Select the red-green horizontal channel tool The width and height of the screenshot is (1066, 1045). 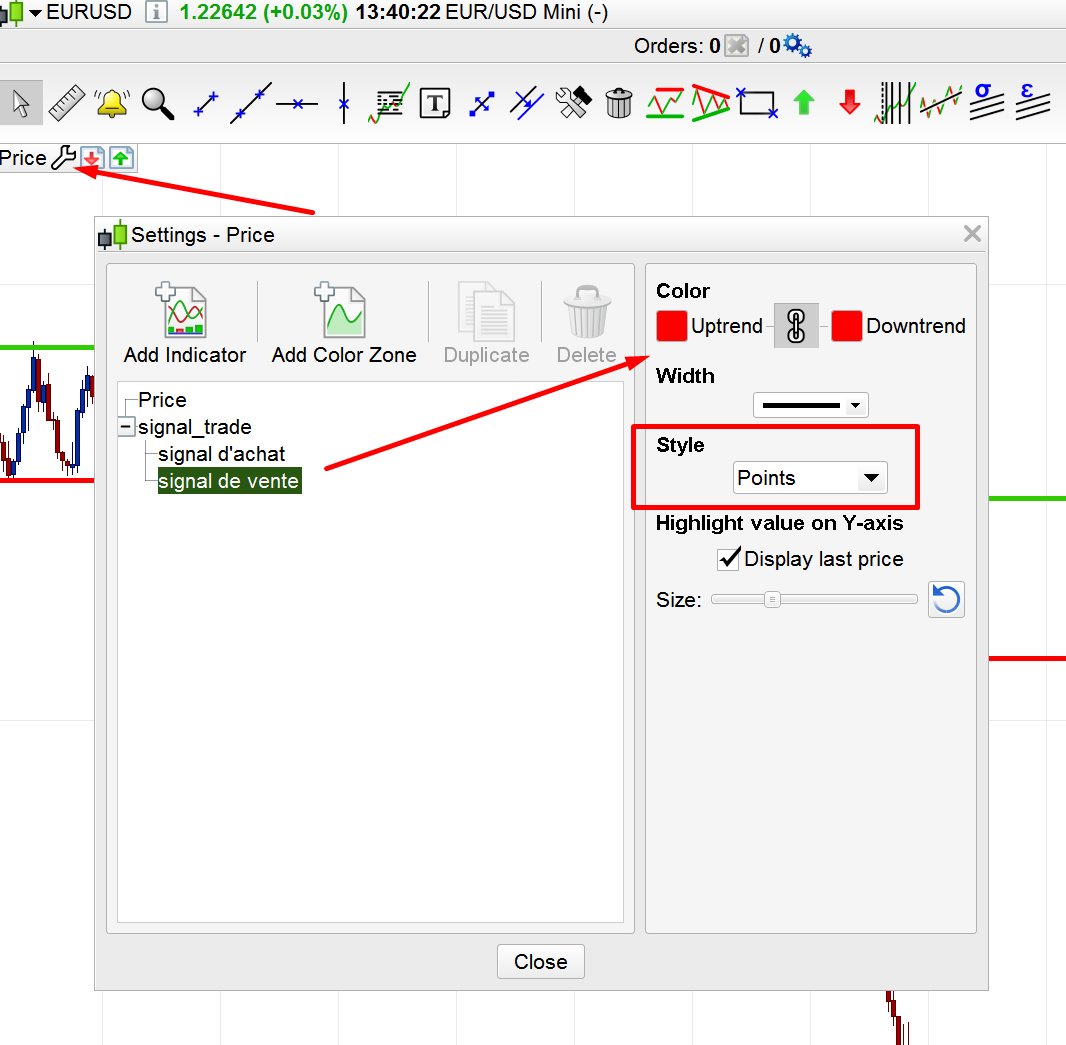665,103
